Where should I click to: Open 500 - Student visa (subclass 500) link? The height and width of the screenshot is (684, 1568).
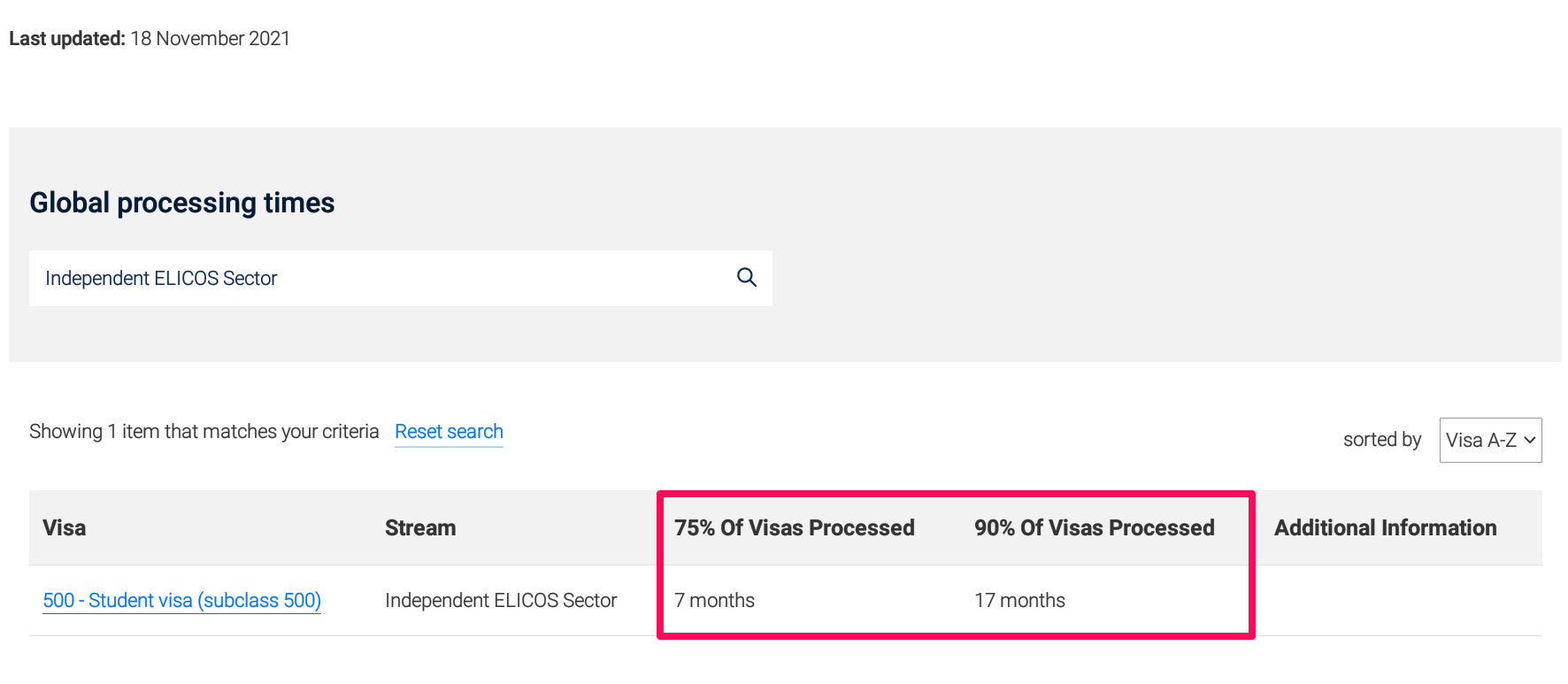pos(181,600)
